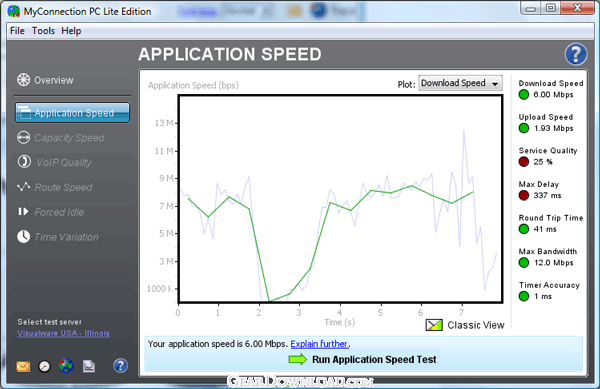Click the Timer Accuracy green status light
This screenshot has height=389, width=600.
(x=524, y=296)
